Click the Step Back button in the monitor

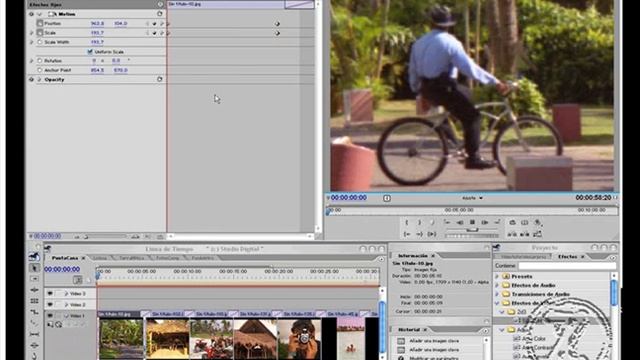[460, 222]
